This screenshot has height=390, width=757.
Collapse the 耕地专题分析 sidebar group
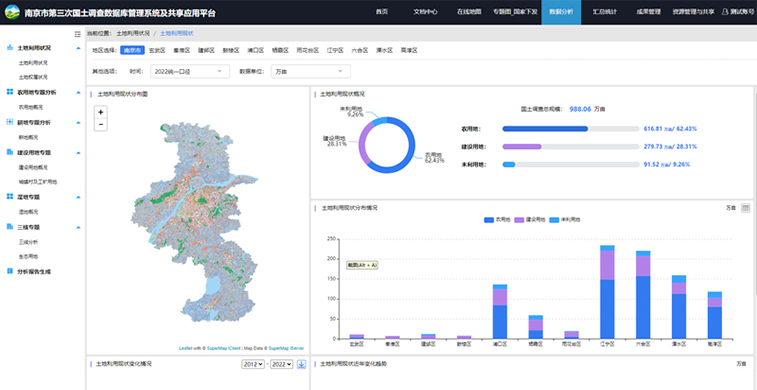78,122
